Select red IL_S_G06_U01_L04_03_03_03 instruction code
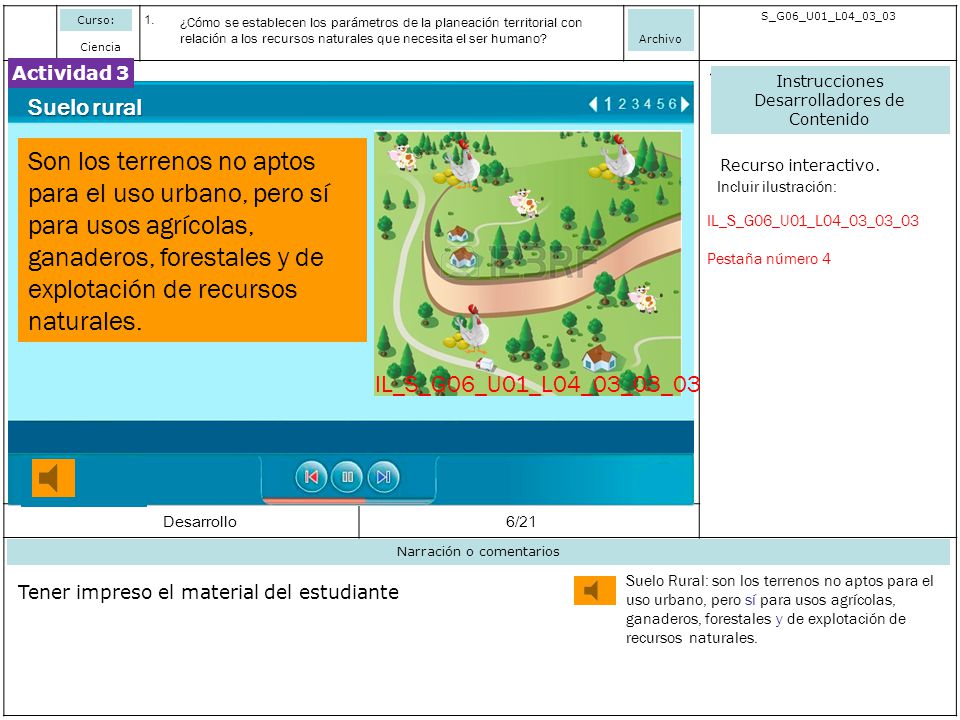This screenshot has width=960, height=720. [x=812, y=221]
